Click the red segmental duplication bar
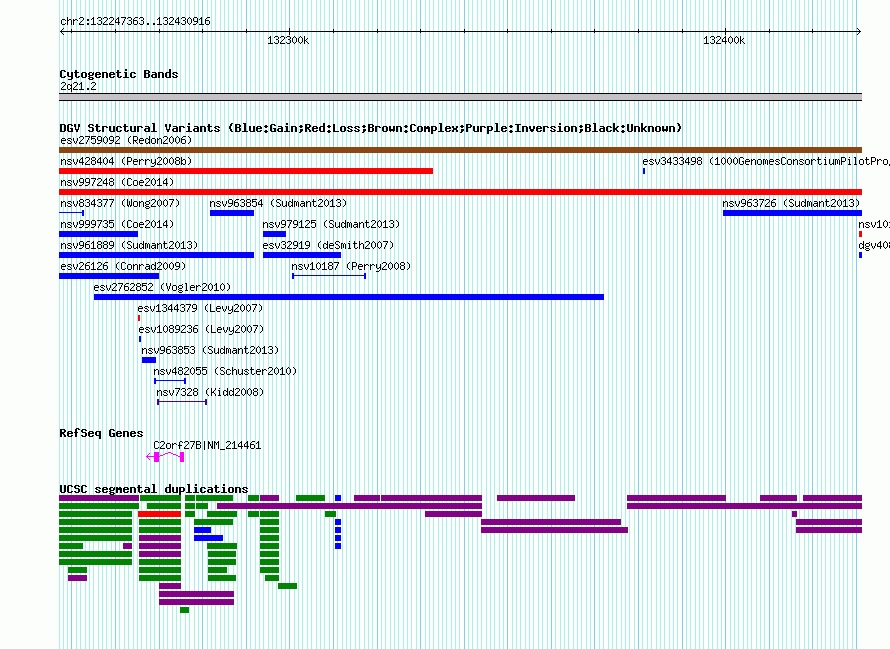The width and height of the screenshot is (890, 649). 159,514
